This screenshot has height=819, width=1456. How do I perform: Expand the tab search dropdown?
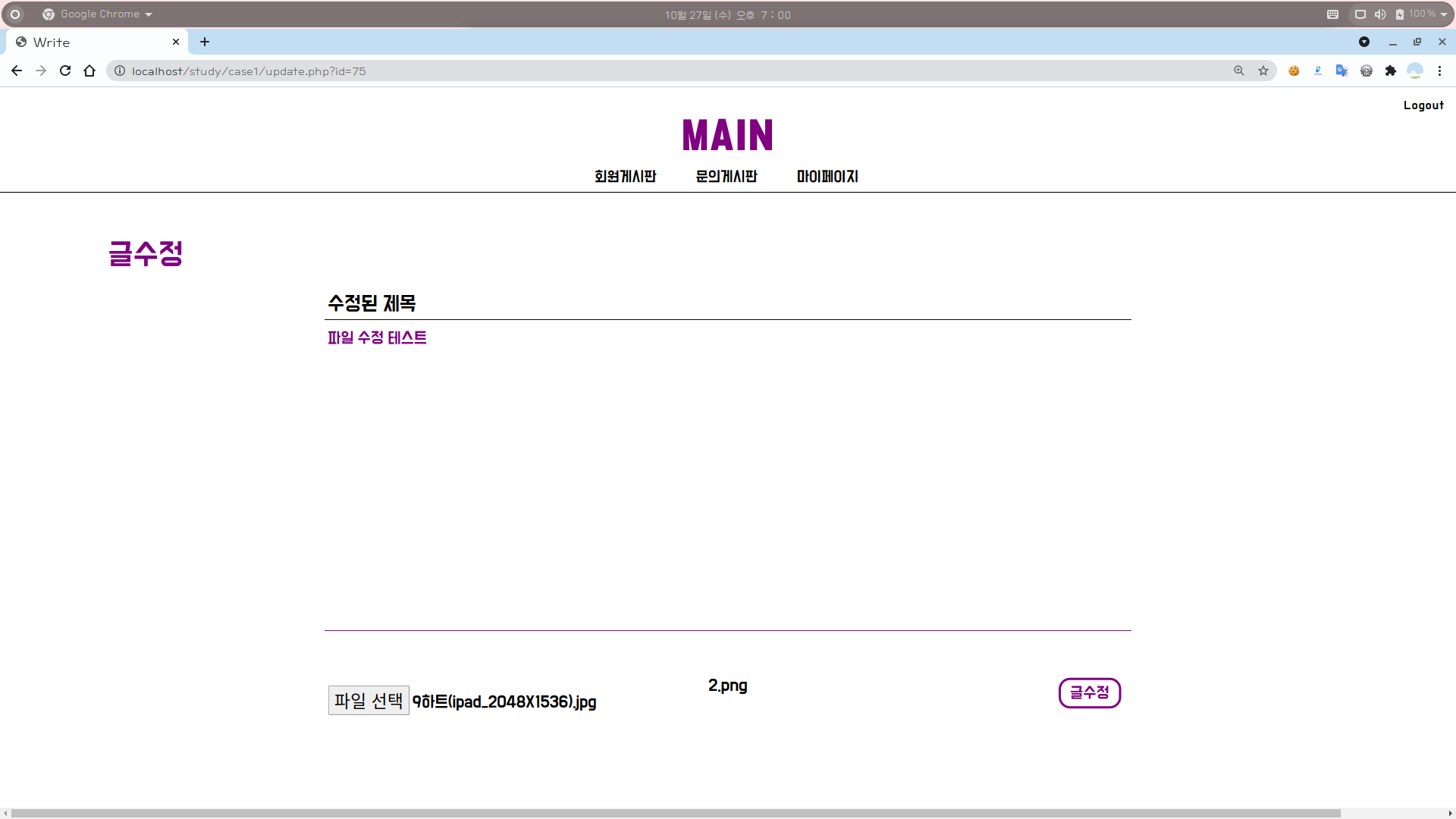[x=1364, y=42]
